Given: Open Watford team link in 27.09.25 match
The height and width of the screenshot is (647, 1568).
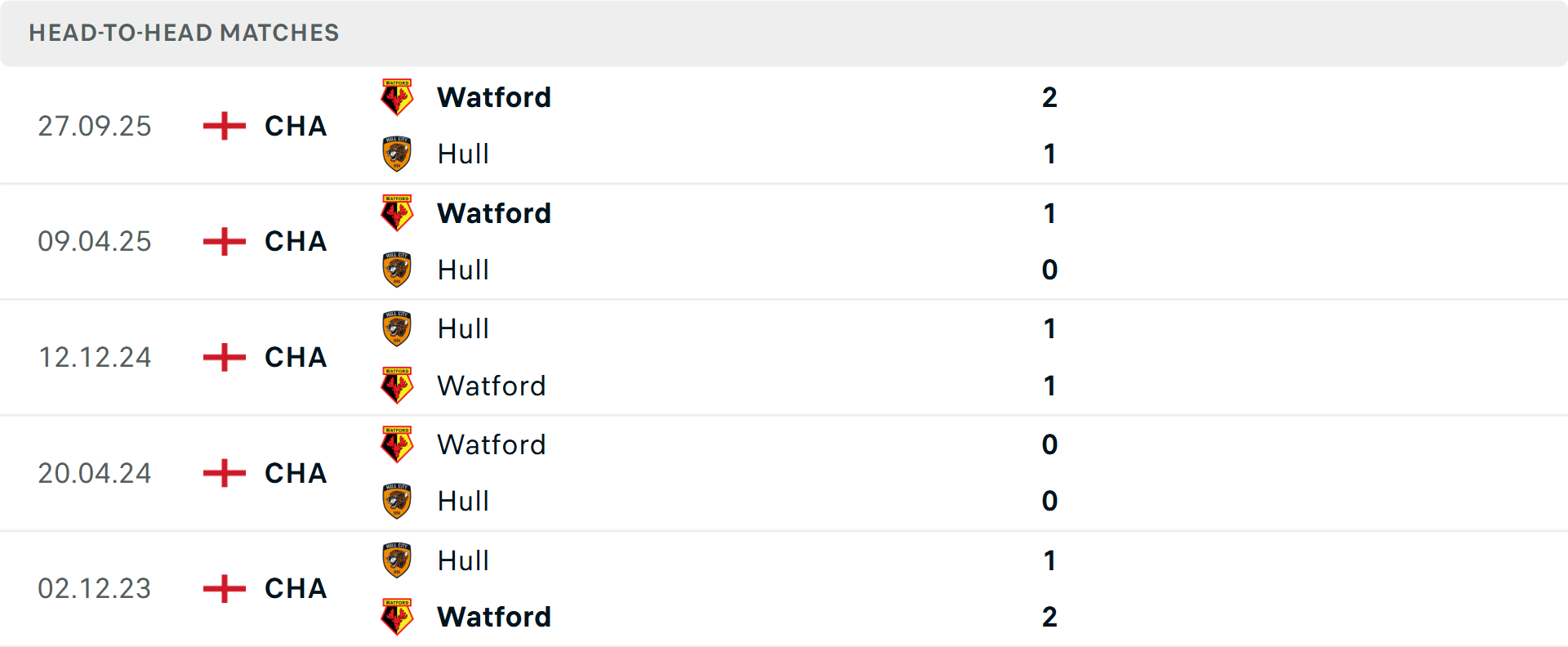Looking at the screenshot, I should click(494, 97).
